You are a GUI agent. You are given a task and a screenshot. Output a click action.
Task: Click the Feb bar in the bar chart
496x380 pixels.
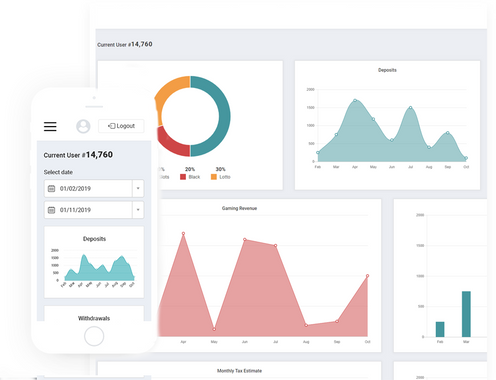(x=440, y=329)
